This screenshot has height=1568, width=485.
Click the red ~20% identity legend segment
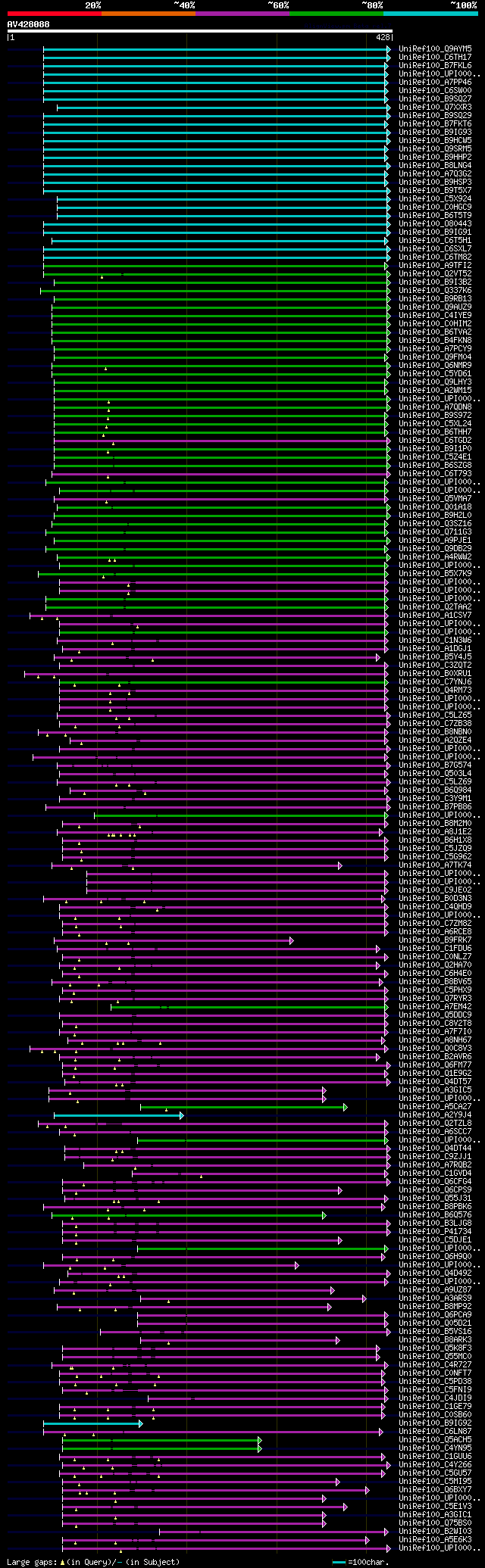pyautogui.click(x=54, y=14)
